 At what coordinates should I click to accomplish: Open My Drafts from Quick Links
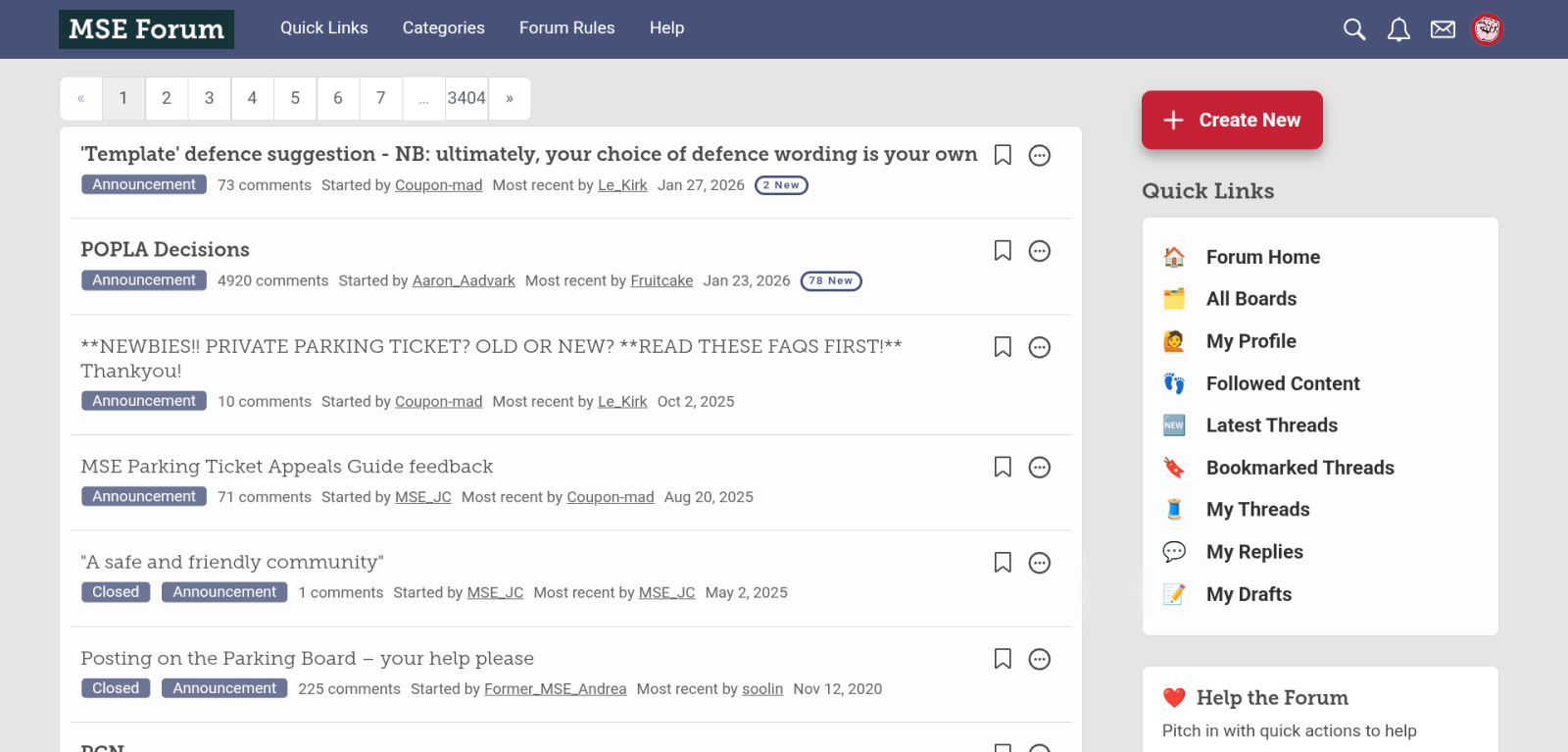tap(1249, 594)
